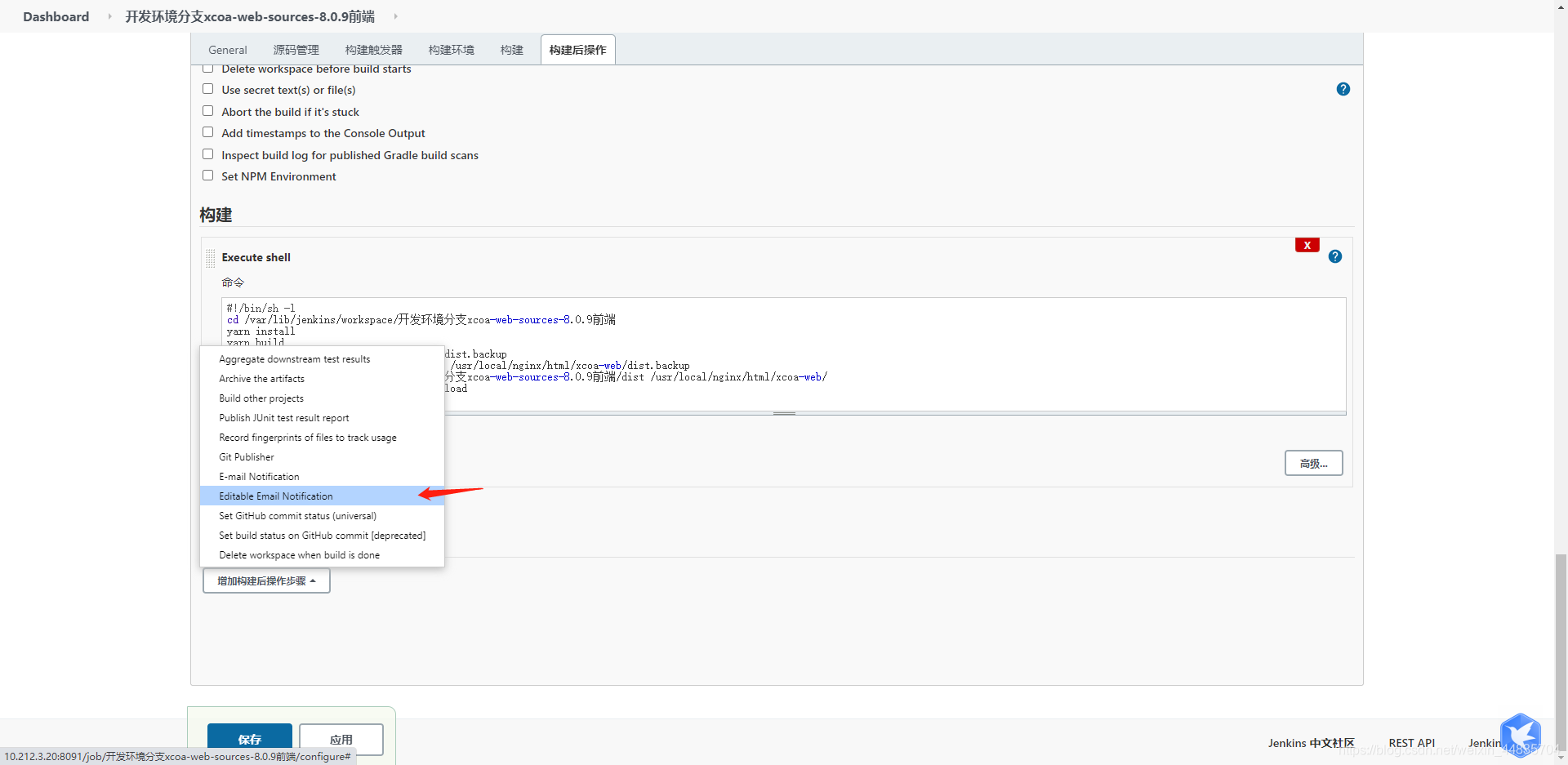
Task: Pick Set build status on GitHub commit
Action: (322, 536)
